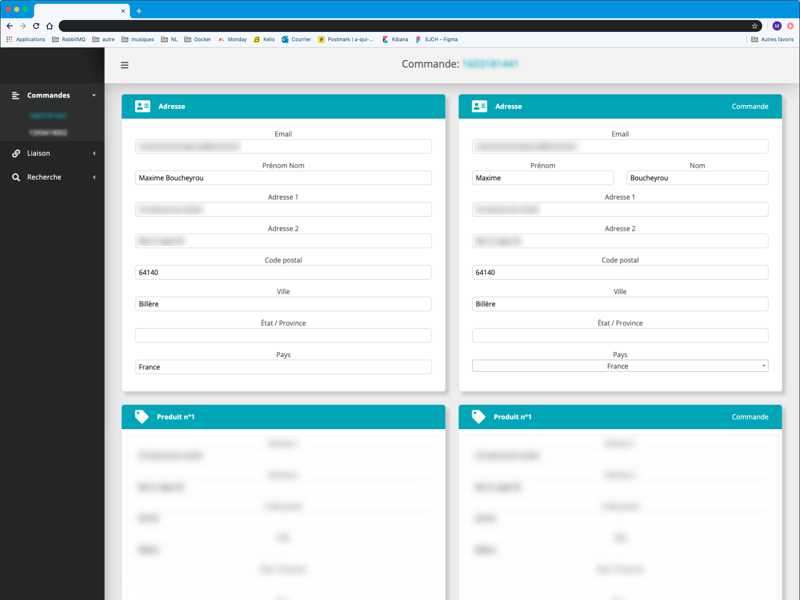Open the Kibana bookmark
800x600 pixels.
coord(395,40)
